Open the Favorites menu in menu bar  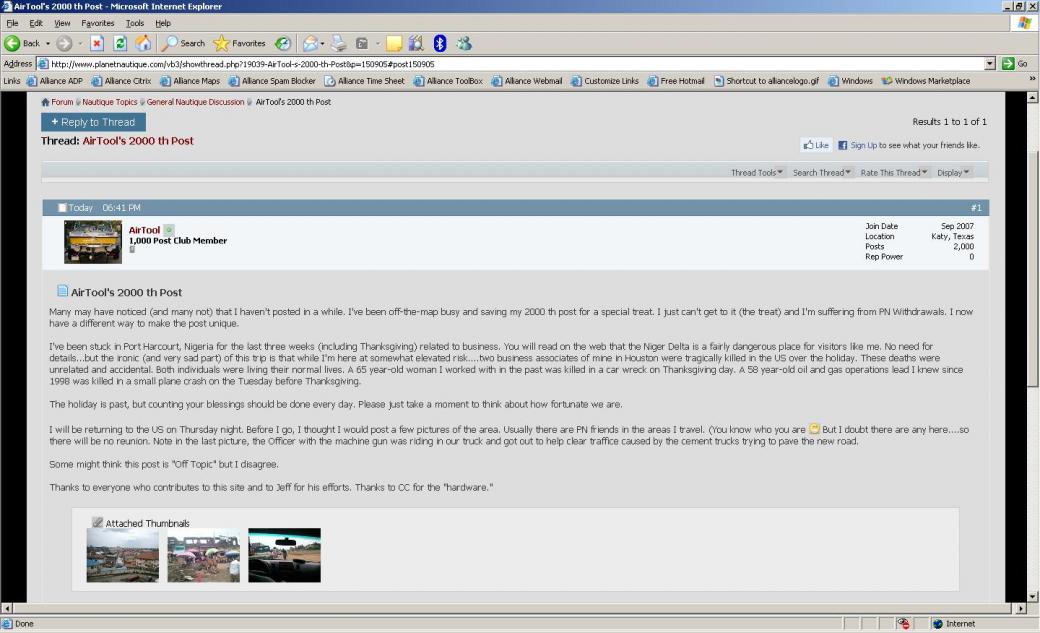(x=98, y=23)
